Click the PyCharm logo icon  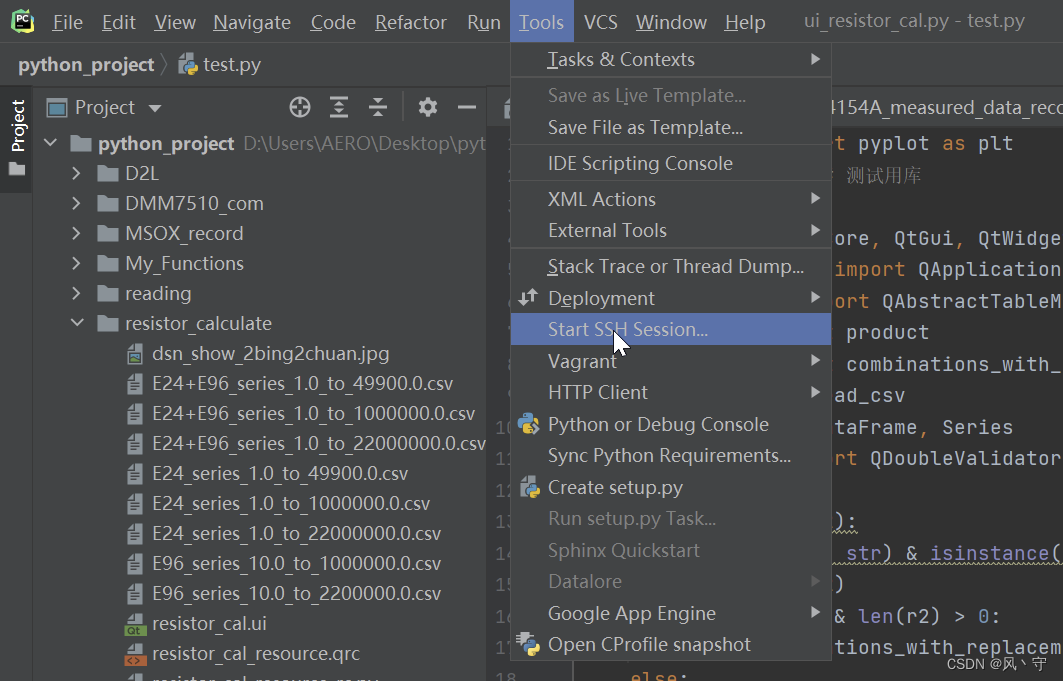tap(21, 21)
